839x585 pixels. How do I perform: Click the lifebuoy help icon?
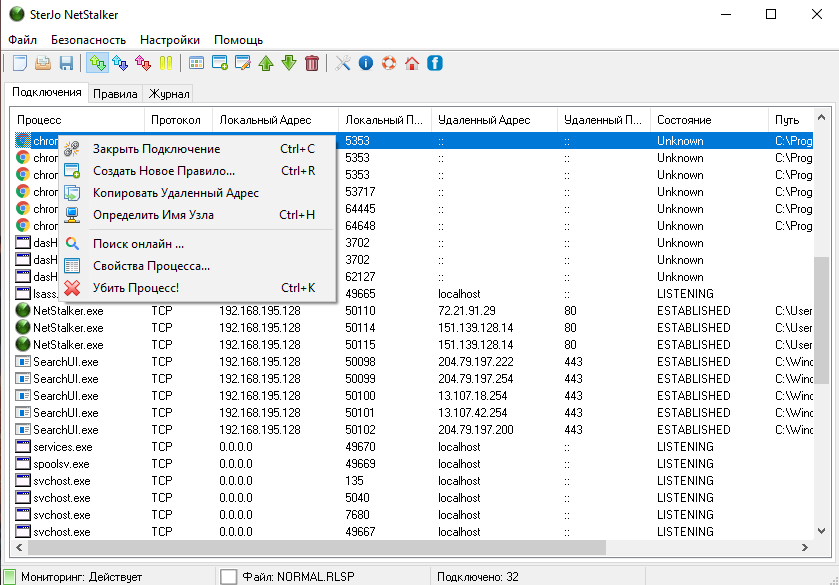click(x=388, y=63)
